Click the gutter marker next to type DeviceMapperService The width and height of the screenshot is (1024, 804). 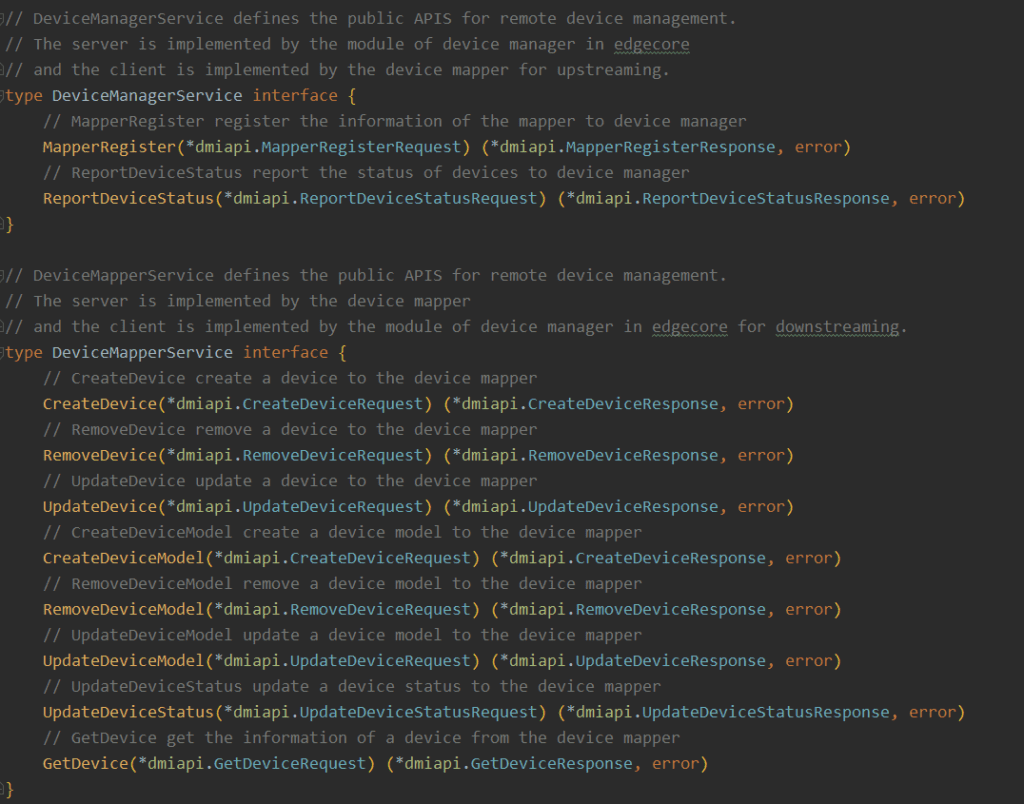click(x=4, y=352)
